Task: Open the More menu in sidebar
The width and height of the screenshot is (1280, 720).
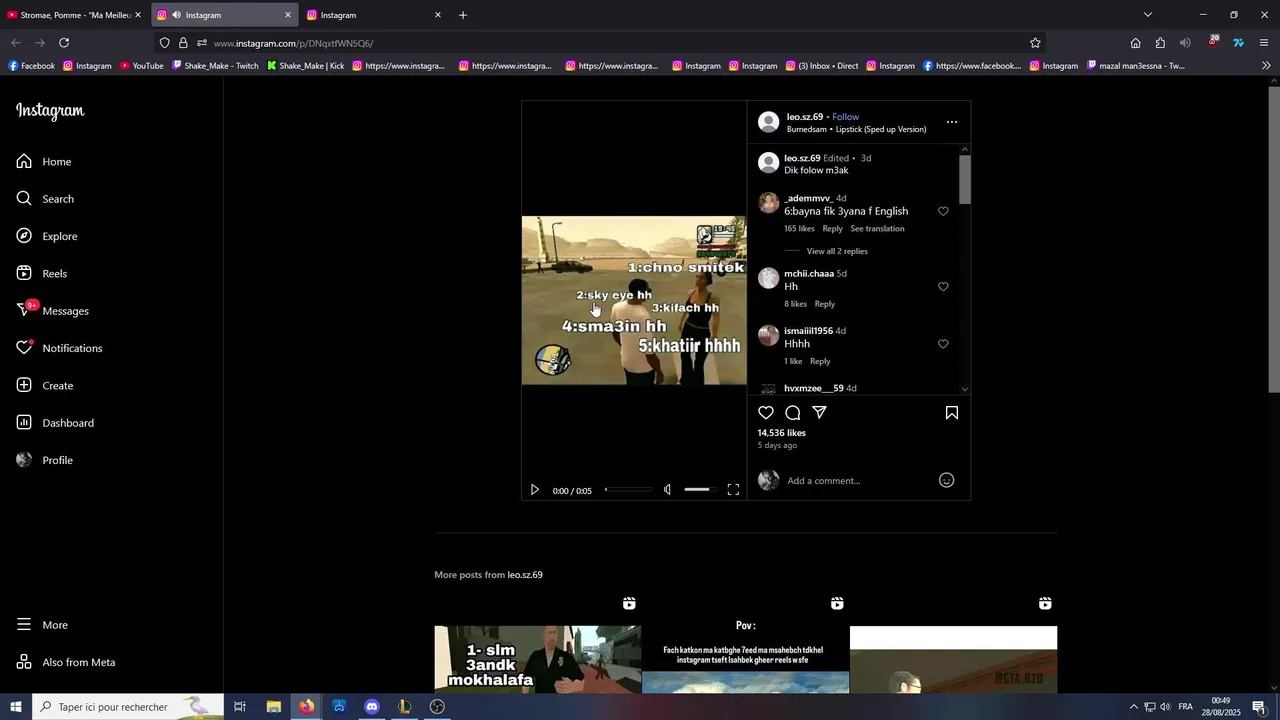Action: pos(42,625)
